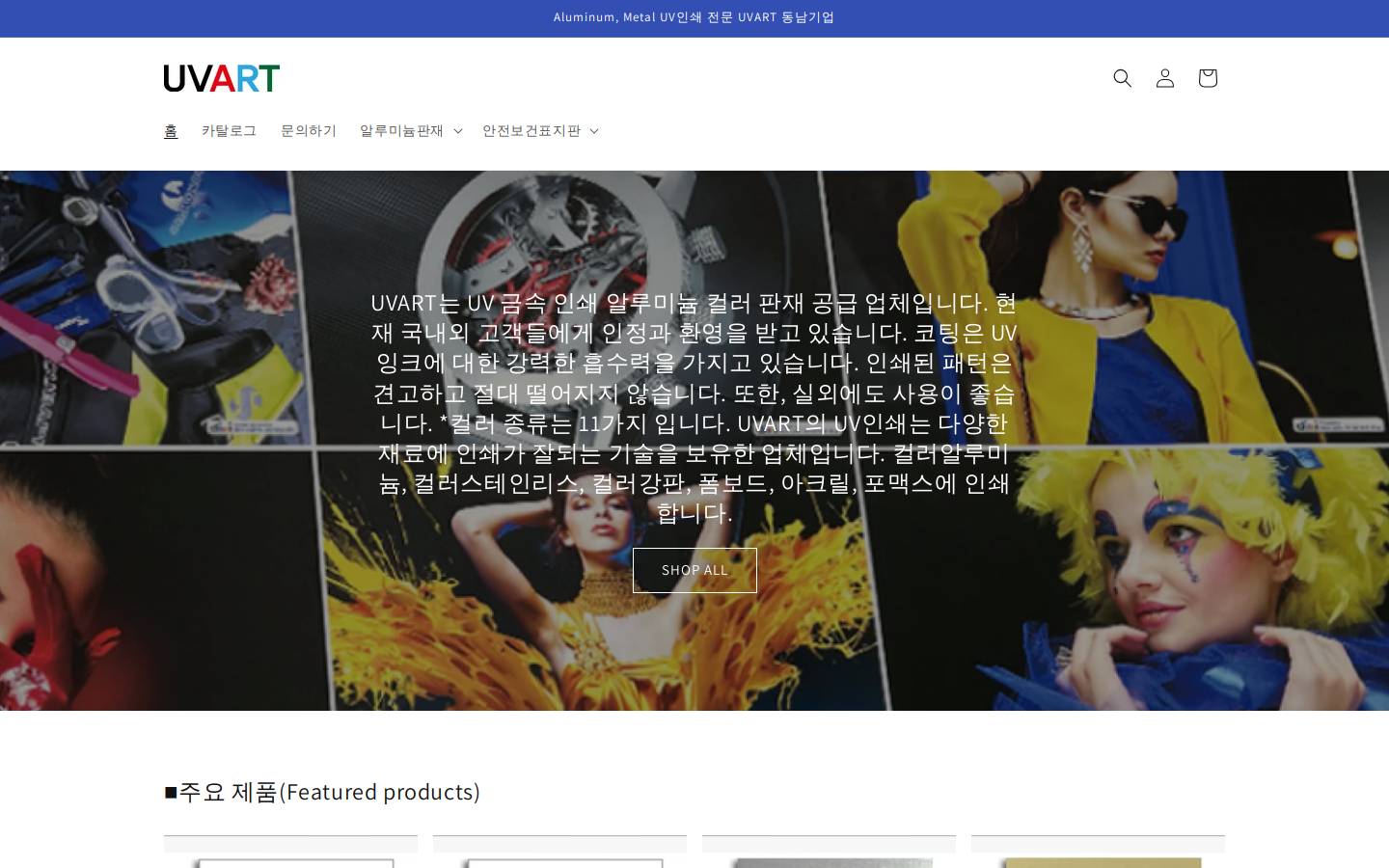Click the UVART logo
Viewport: 1389px width, 868px height.
click(222, 78)
